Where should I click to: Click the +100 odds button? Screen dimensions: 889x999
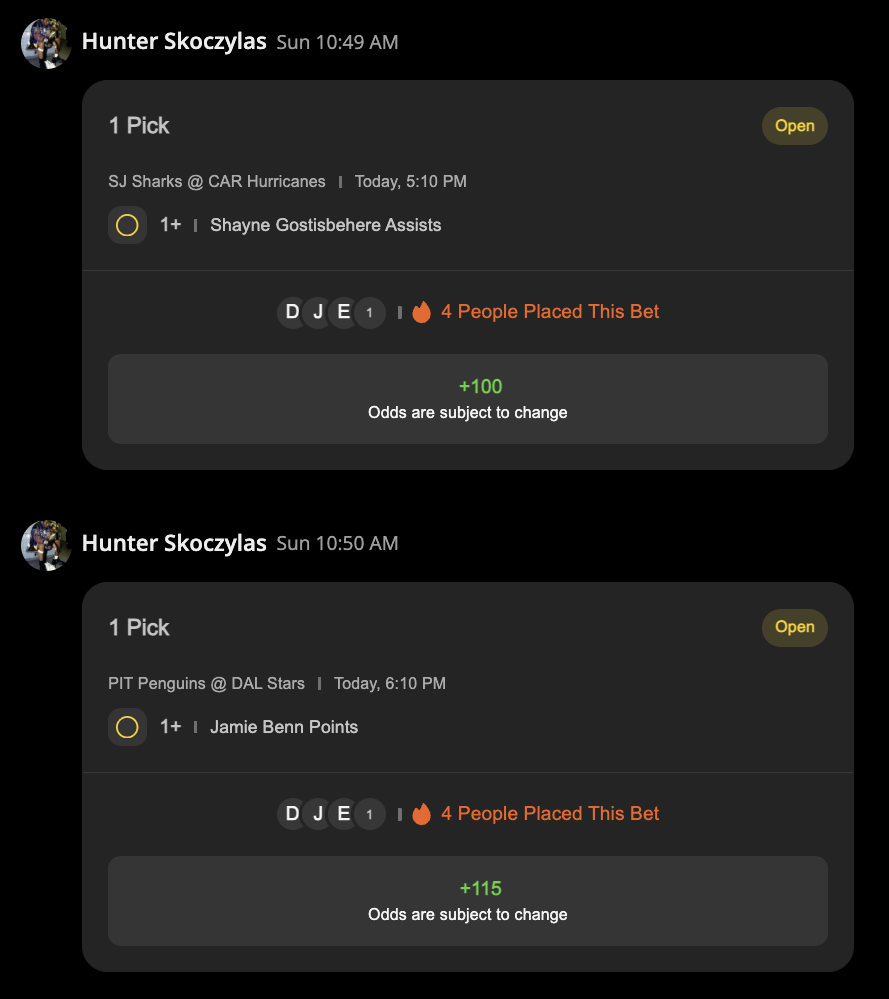(x=468, y=399)
